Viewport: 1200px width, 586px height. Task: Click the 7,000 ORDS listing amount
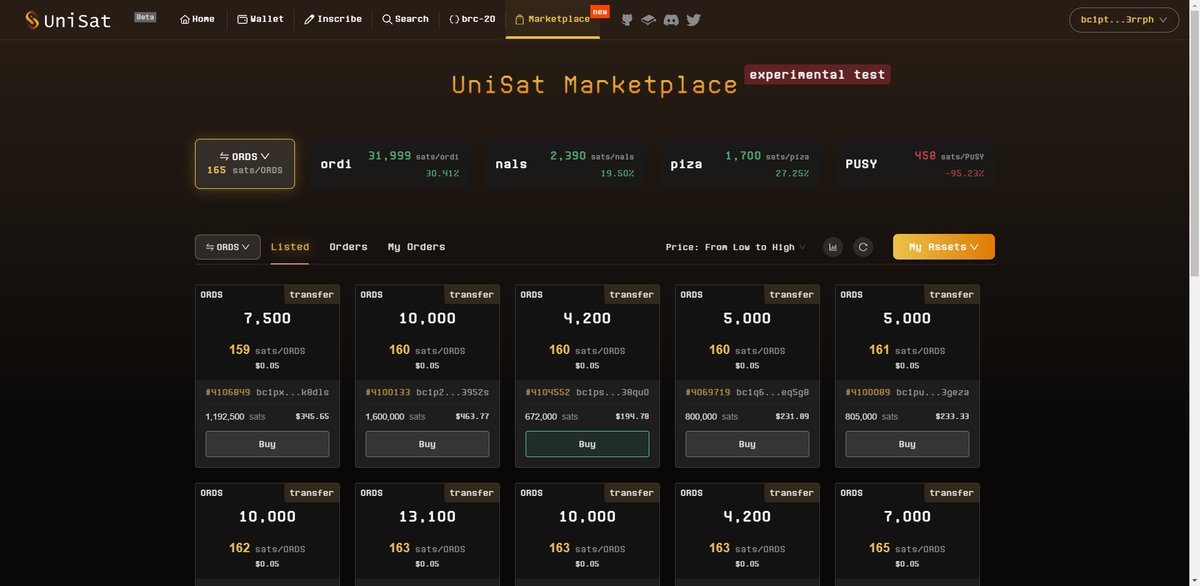(907, 517)
